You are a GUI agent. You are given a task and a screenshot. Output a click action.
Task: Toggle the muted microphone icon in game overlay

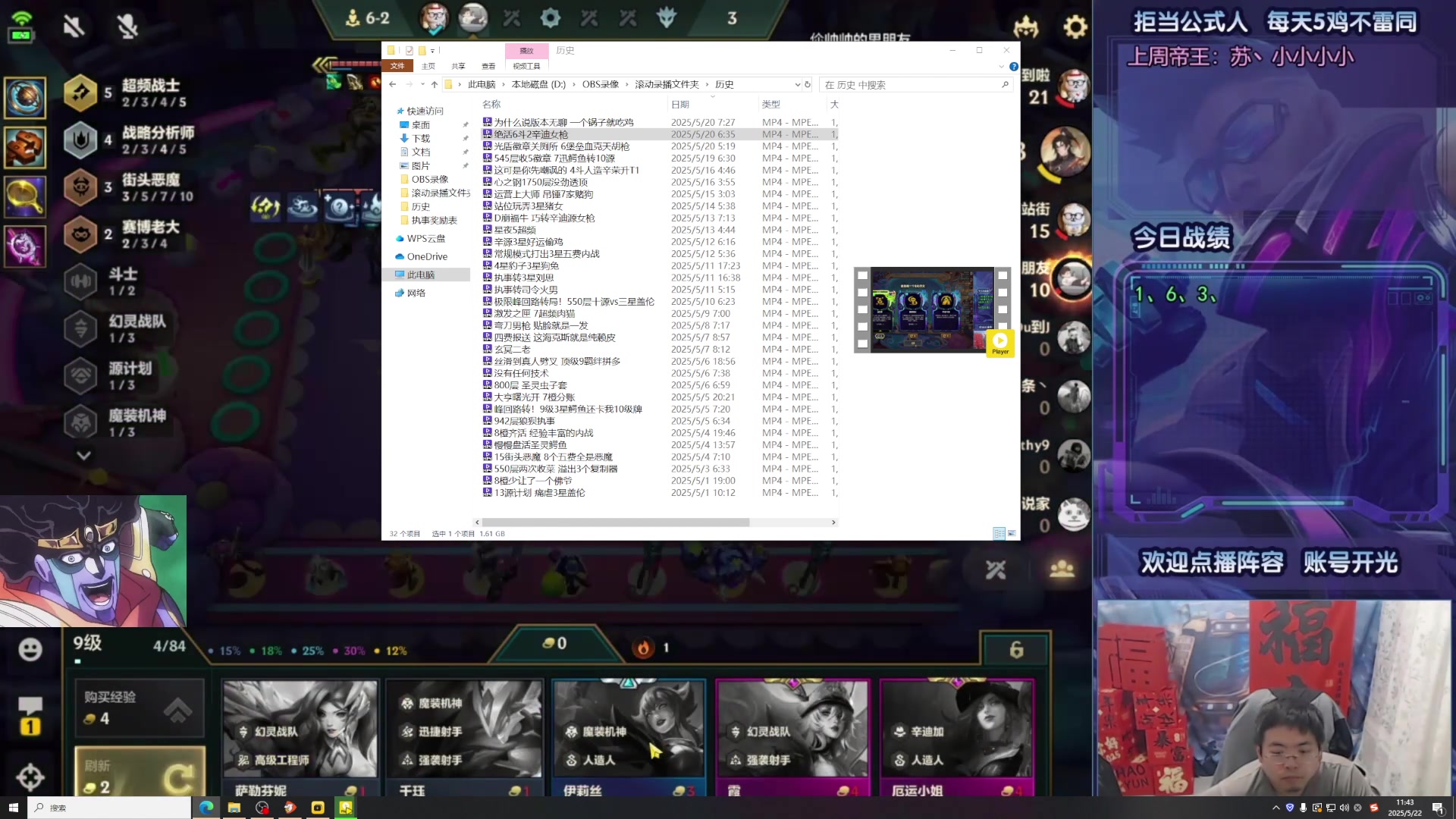(127, 27)
